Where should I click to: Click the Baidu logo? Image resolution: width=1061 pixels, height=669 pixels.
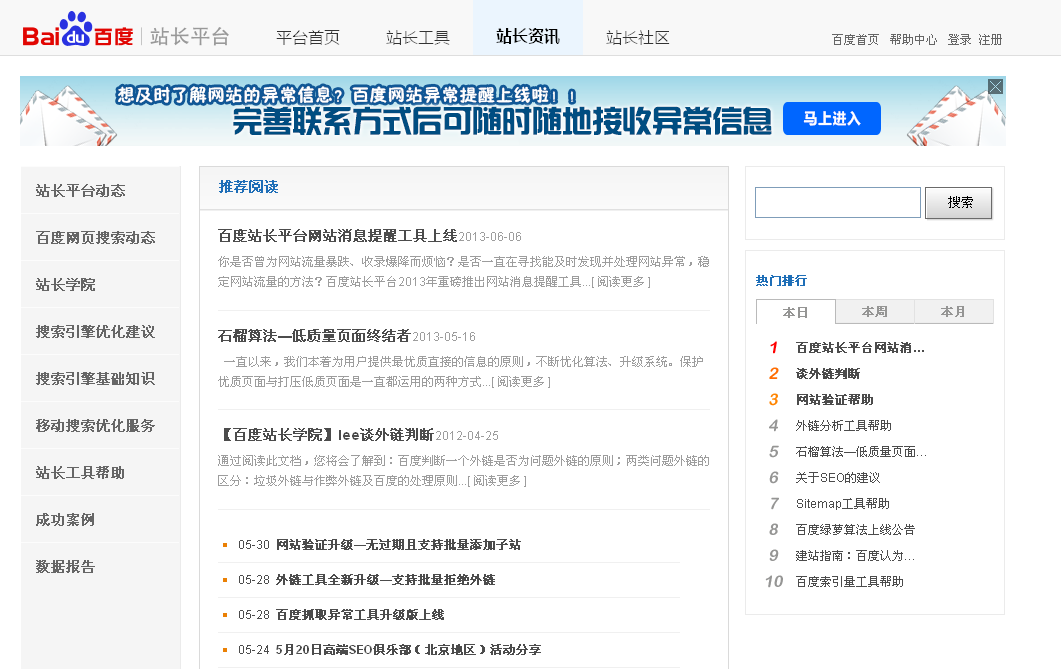tap(78, 30)
